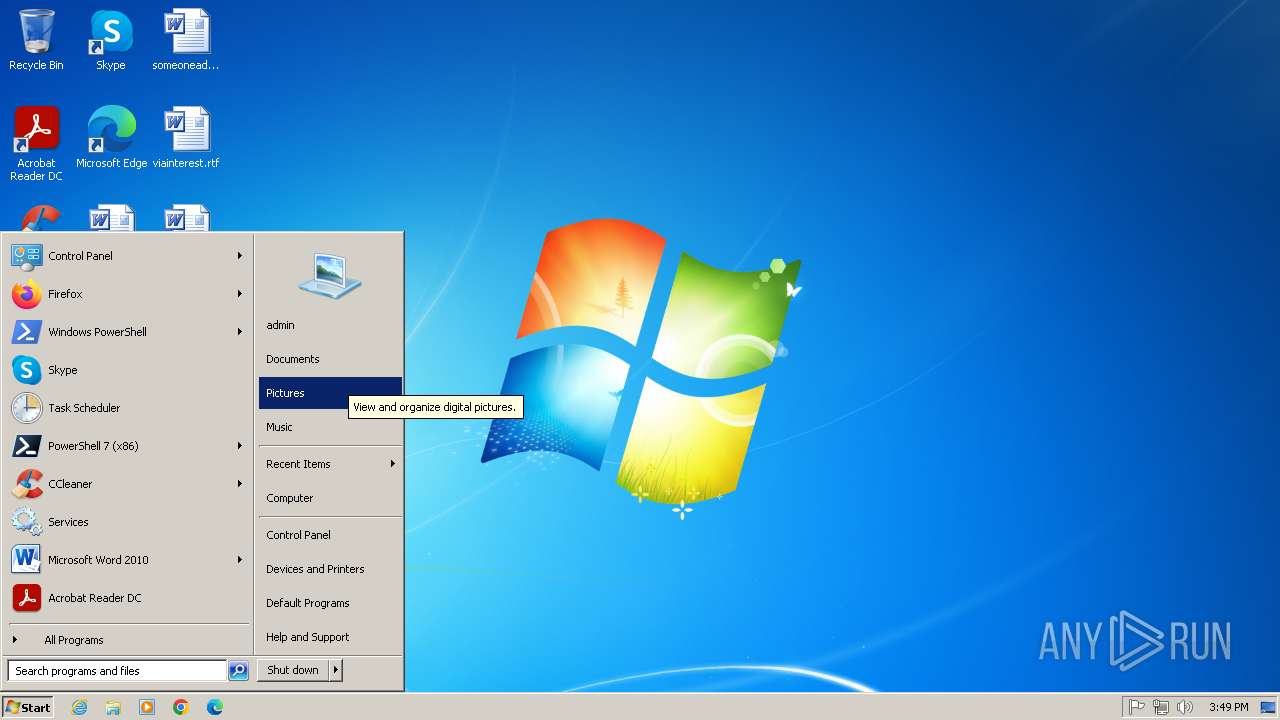This screenshot has width=1280, height=720.
Task: Launch Windows PowerShell from the Start menu
Action: tap(128, 332)
